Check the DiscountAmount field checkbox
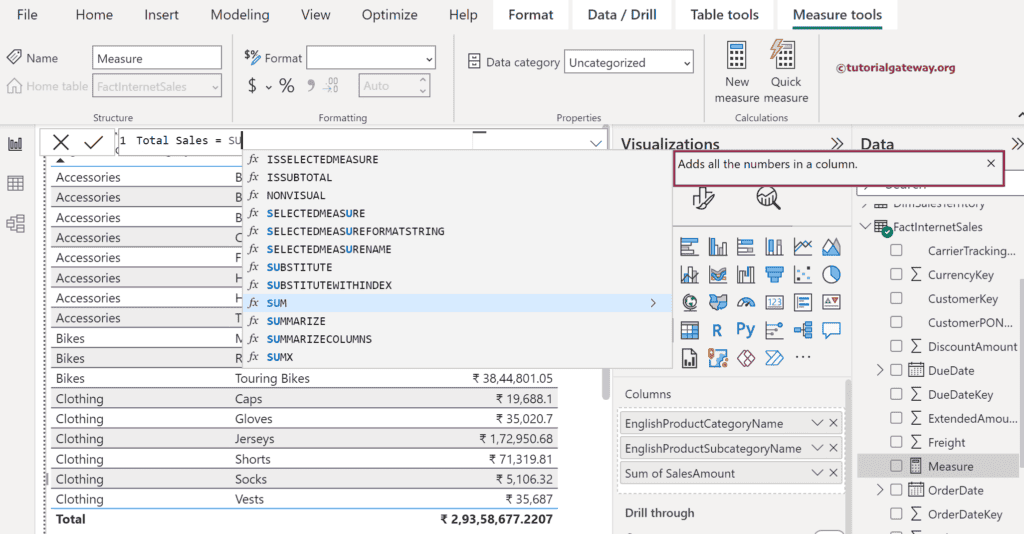This screenshot has height=534, width=1024. click(896, 346)
